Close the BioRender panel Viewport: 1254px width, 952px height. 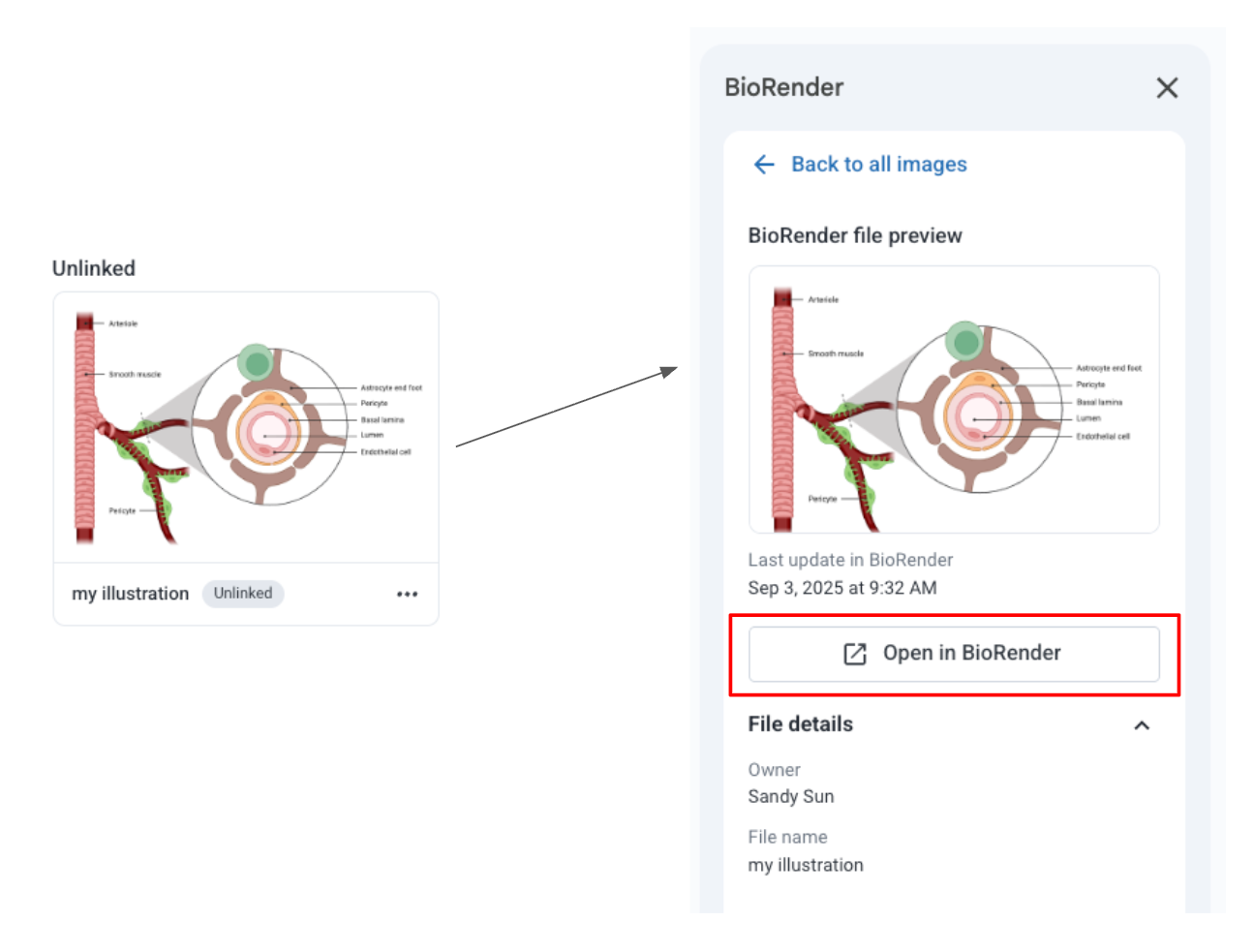point(1167,88)
